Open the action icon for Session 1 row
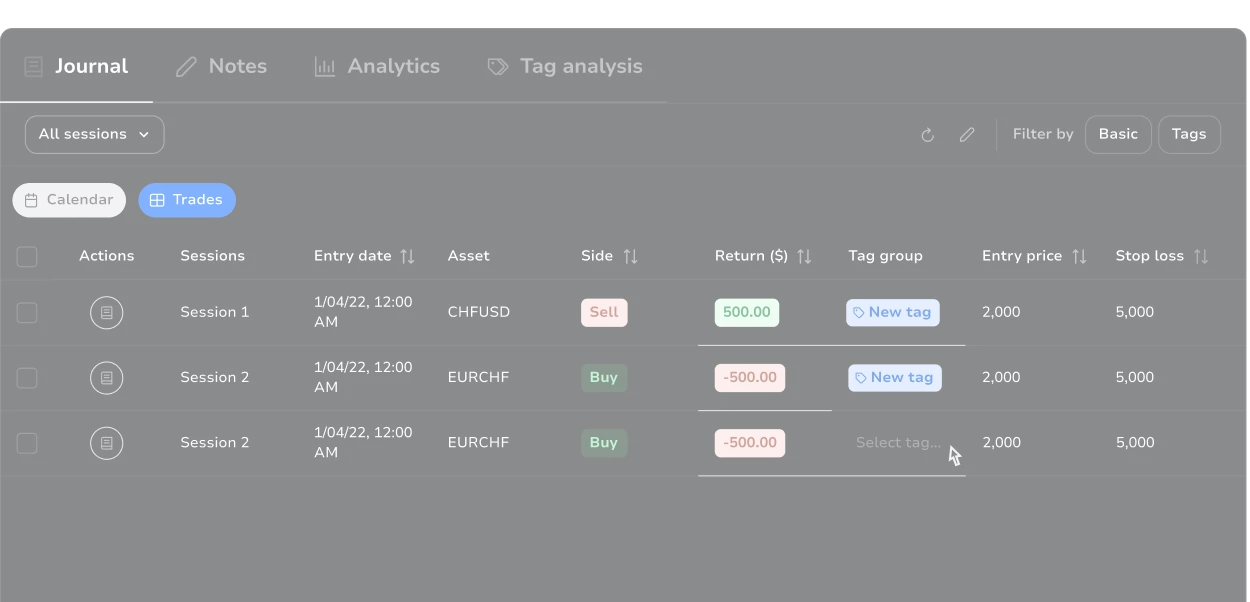This screenshot has height=602, width=1250. pos(107,313)
